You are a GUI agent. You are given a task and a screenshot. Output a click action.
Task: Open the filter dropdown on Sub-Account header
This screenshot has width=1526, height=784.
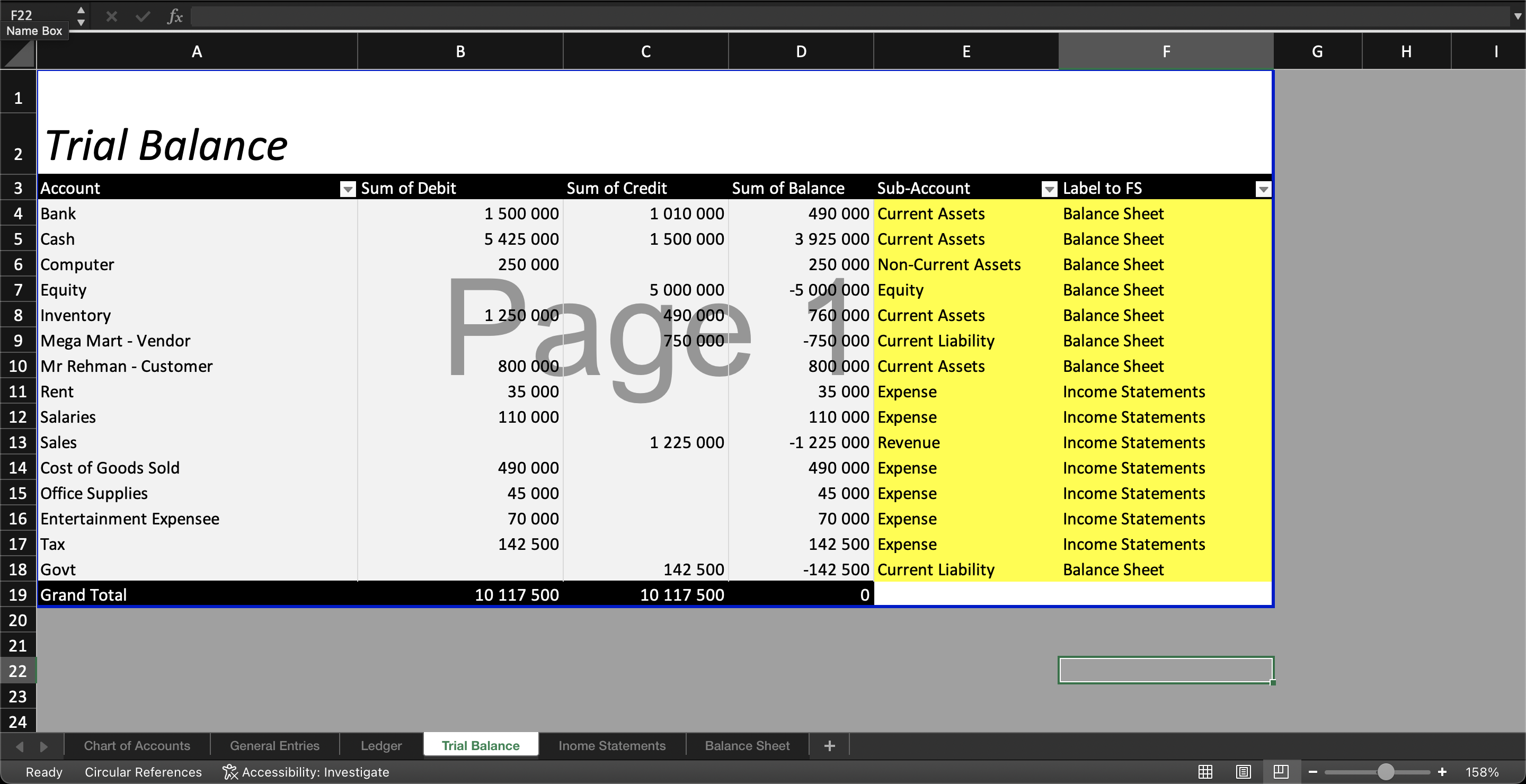pos(1049,189)
